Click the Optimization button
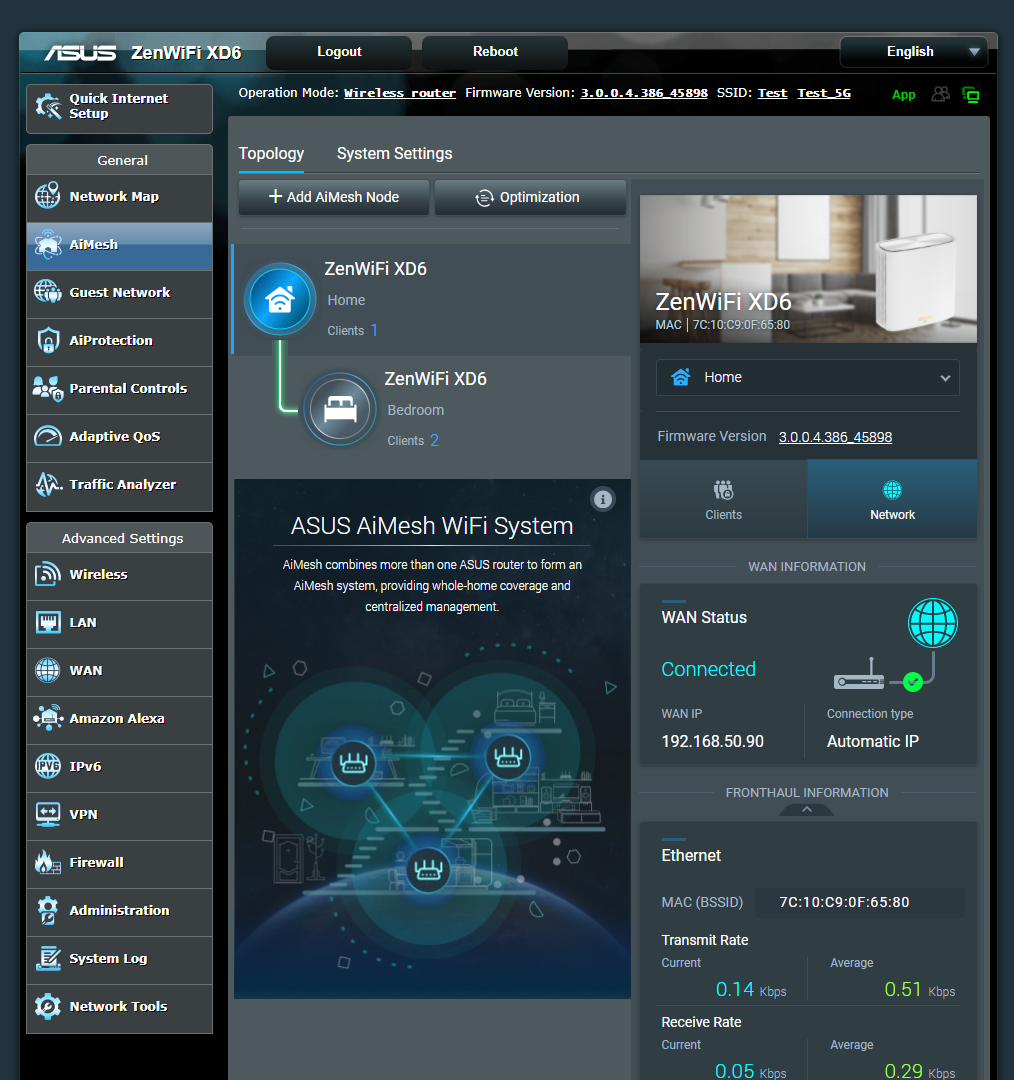 click(530, 197)
